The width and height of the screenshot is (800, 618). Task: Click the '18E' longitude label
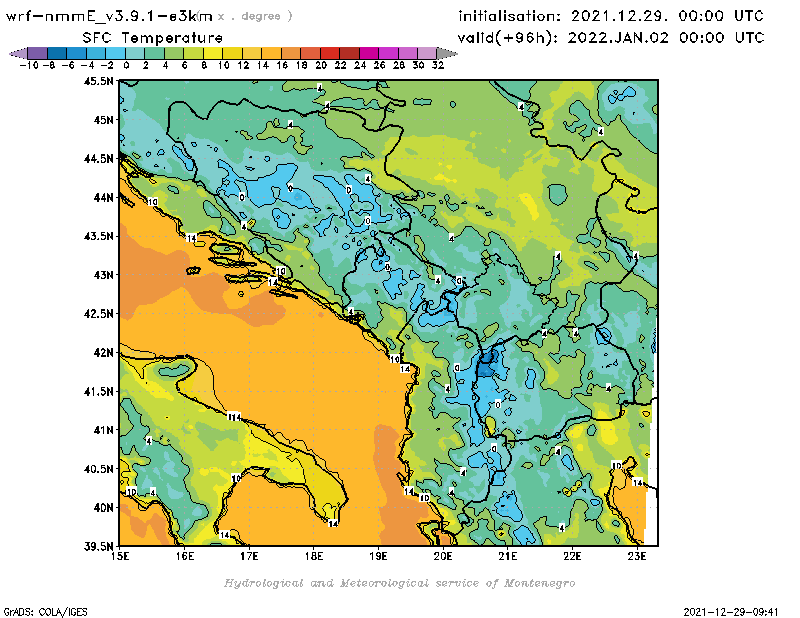point(314,556)
